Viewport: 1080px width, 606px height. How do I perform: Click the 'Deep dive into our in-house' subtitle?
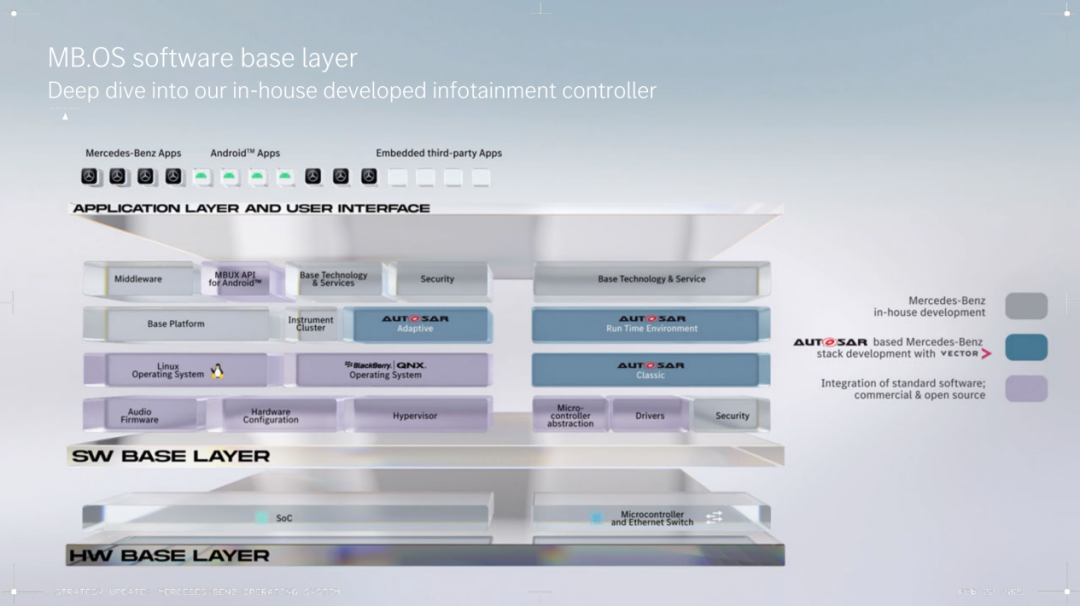pyautogui.click(x=352, y=90)
